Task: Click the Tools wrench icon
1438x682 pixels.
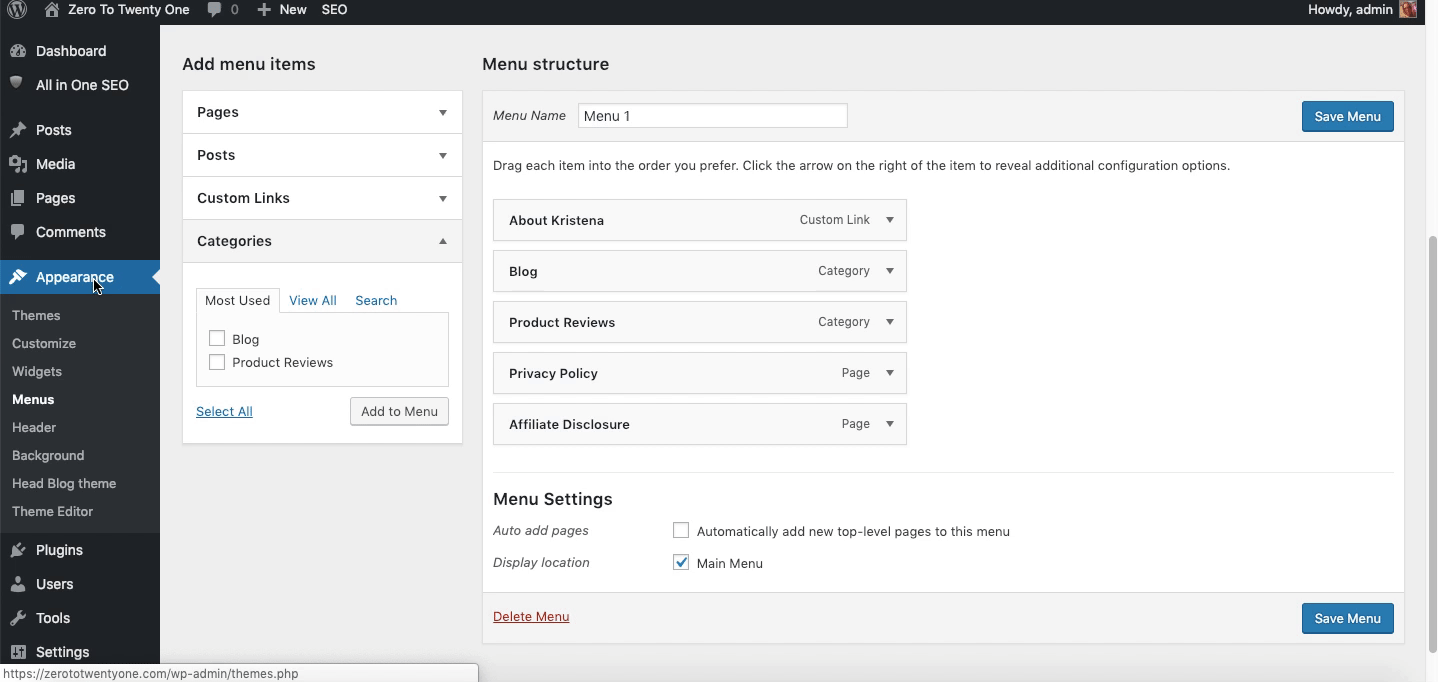Action: [x=18, y=618]
